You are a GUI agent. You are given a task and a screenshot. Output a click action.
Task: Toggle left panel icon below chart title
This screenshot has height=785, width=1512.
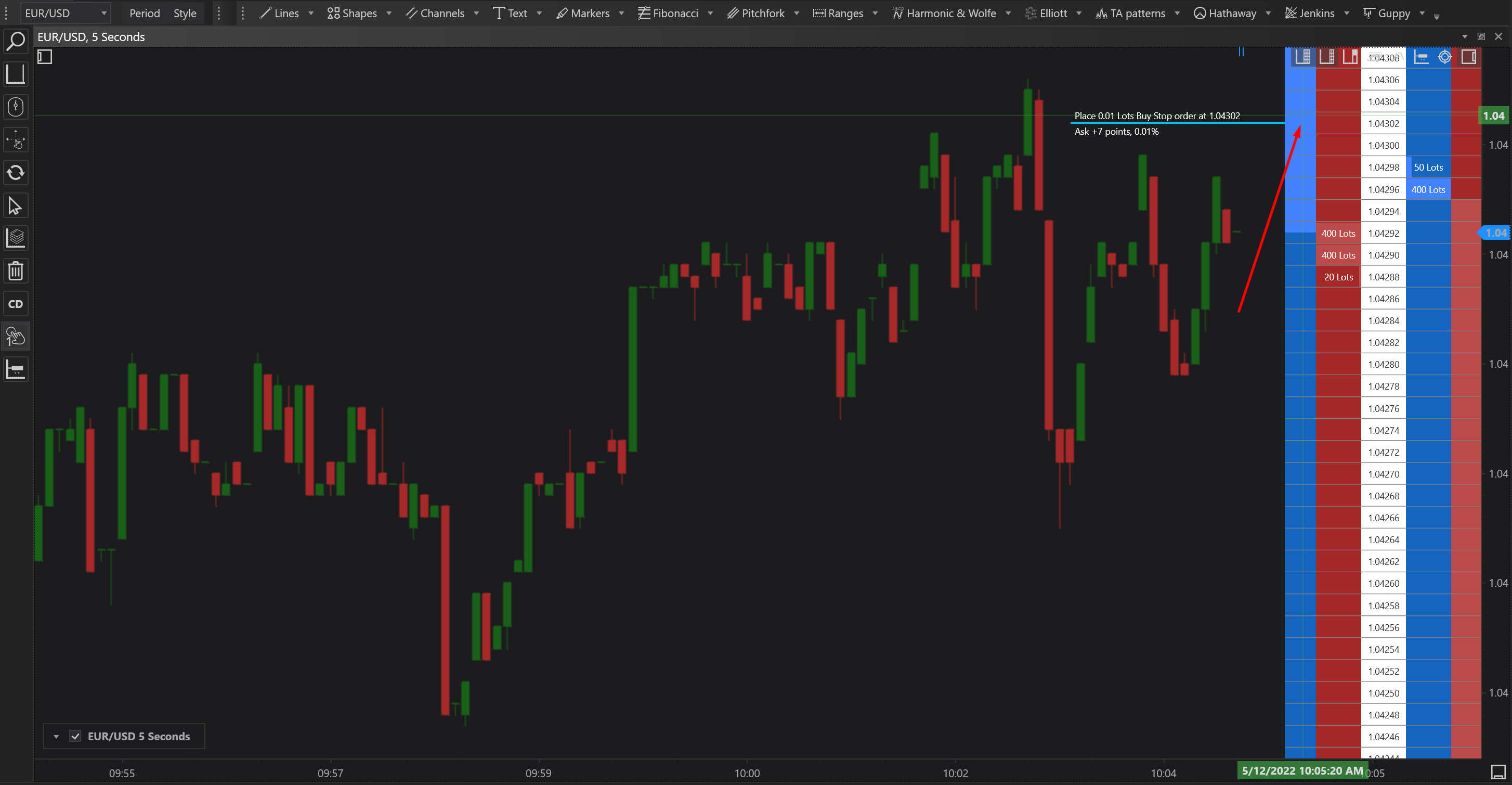pyautogui.click(x=45, y=57)
